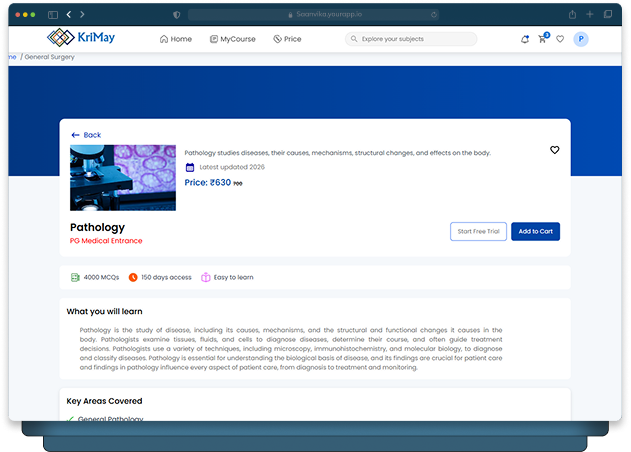The width and height of the screenshot is (631, 452).
Task: Click the Pathology course title
Action: [97, 227]
